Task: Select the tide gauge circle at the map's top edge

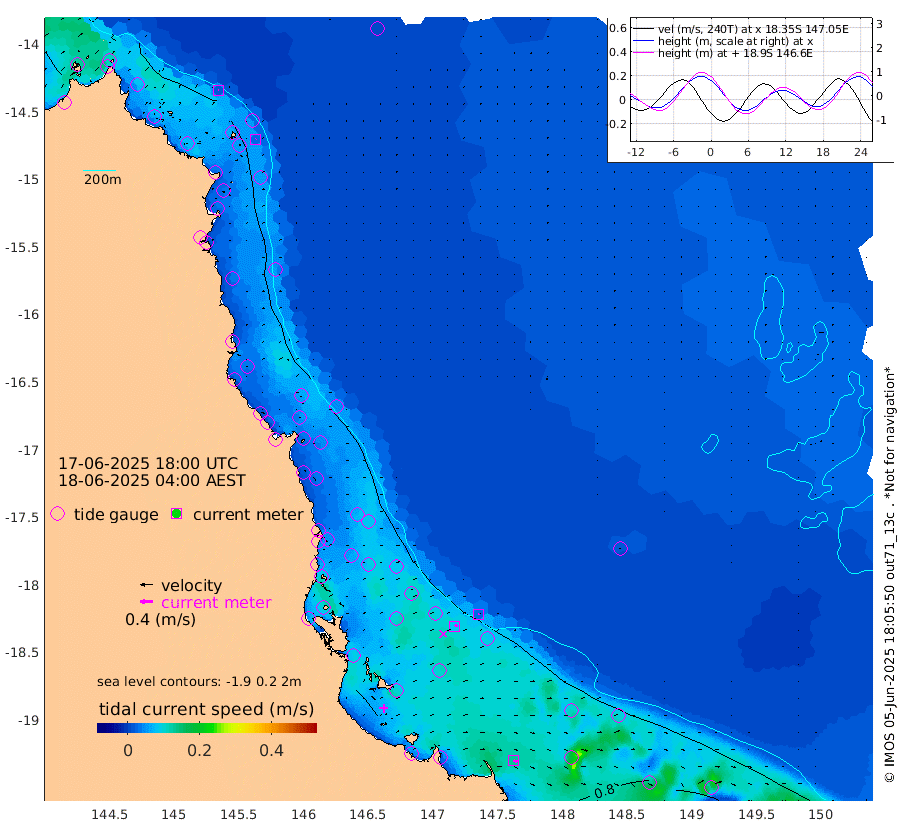Action: tap(377, 28)
